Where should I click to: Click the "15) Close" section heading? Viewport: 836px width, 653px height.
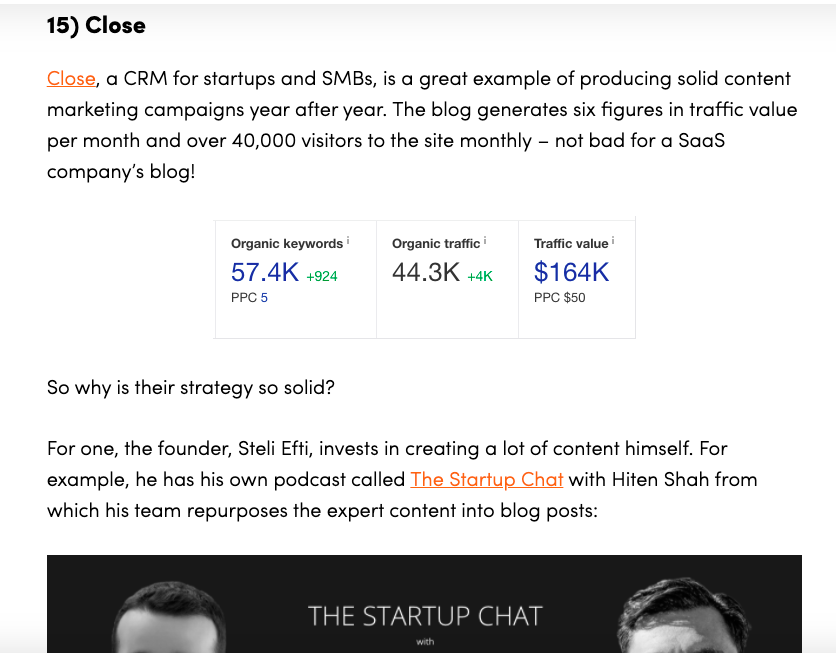[96, 26]
